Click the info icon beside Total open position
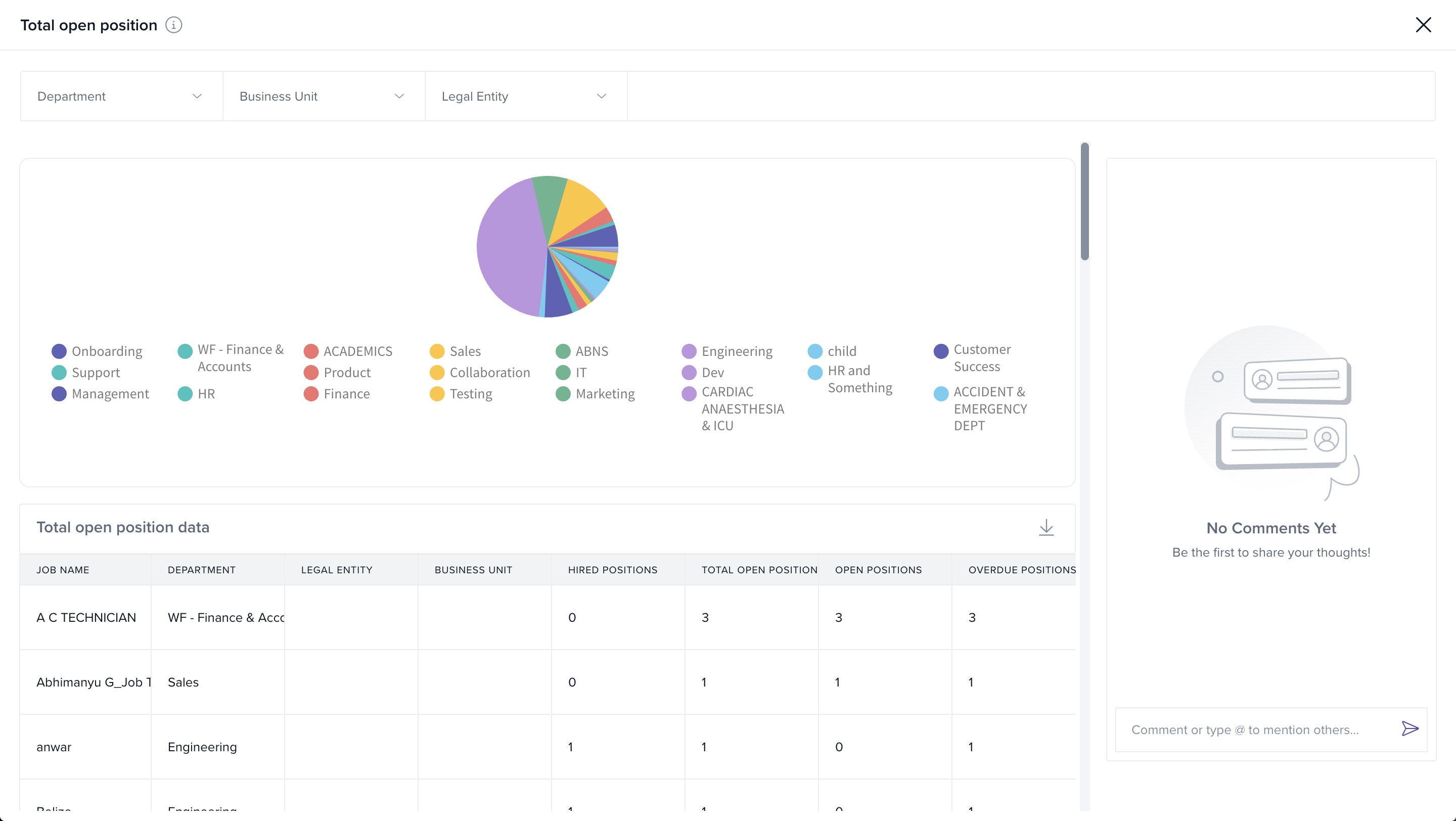This screenshot has height=821, width=1456. 173,25
